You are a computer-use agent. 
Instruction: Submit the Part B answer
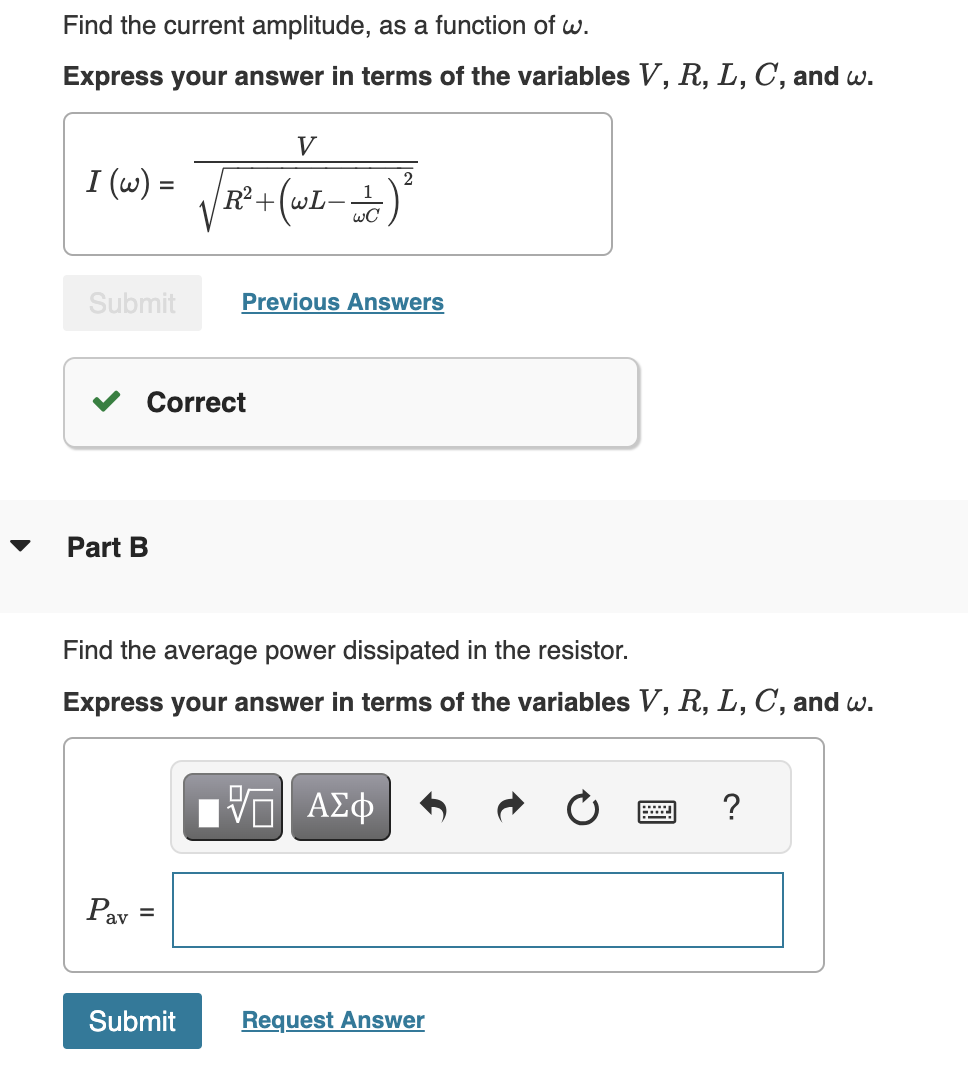132,1020
